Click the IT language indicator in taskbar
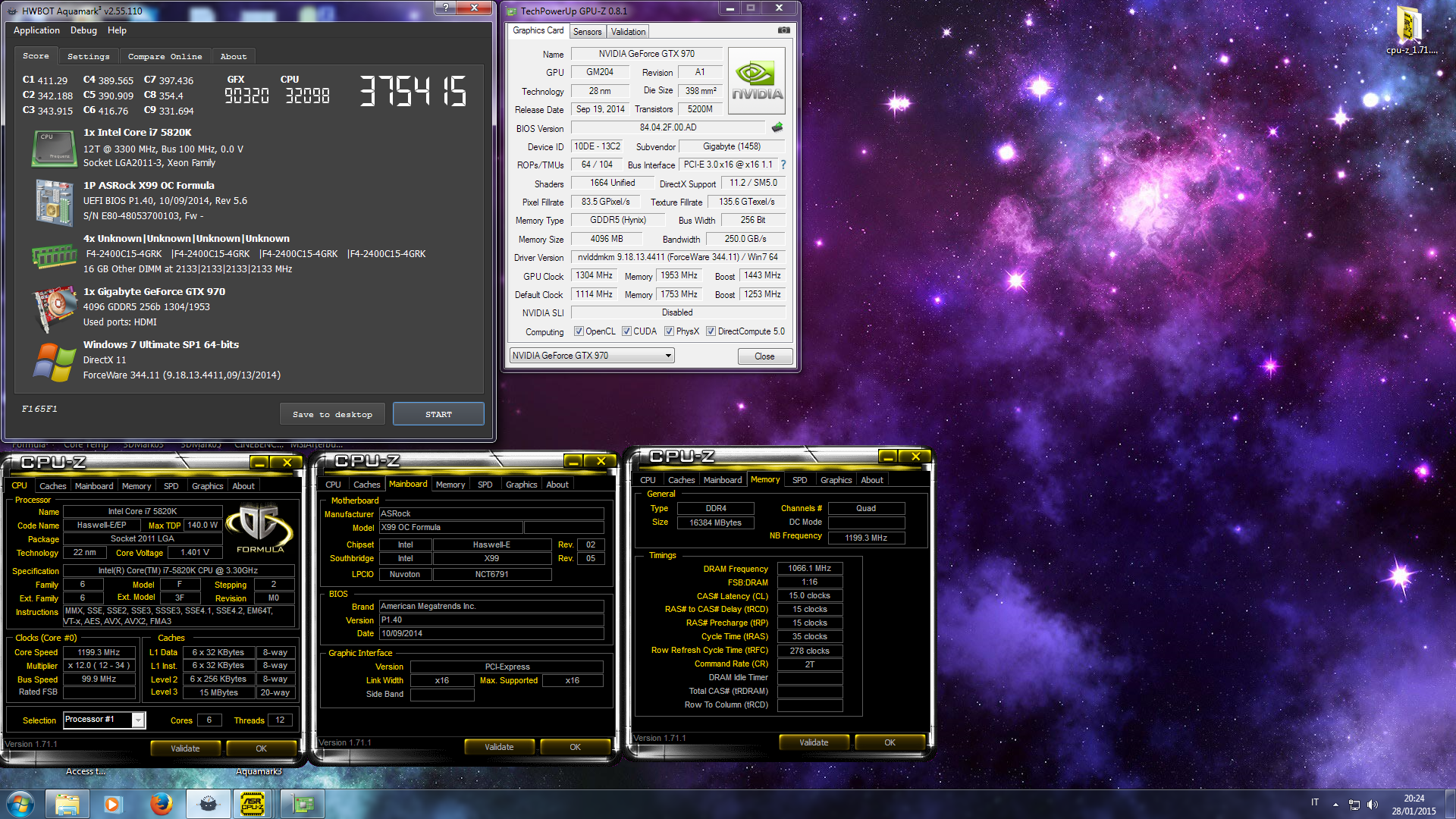 point(1315,802)
